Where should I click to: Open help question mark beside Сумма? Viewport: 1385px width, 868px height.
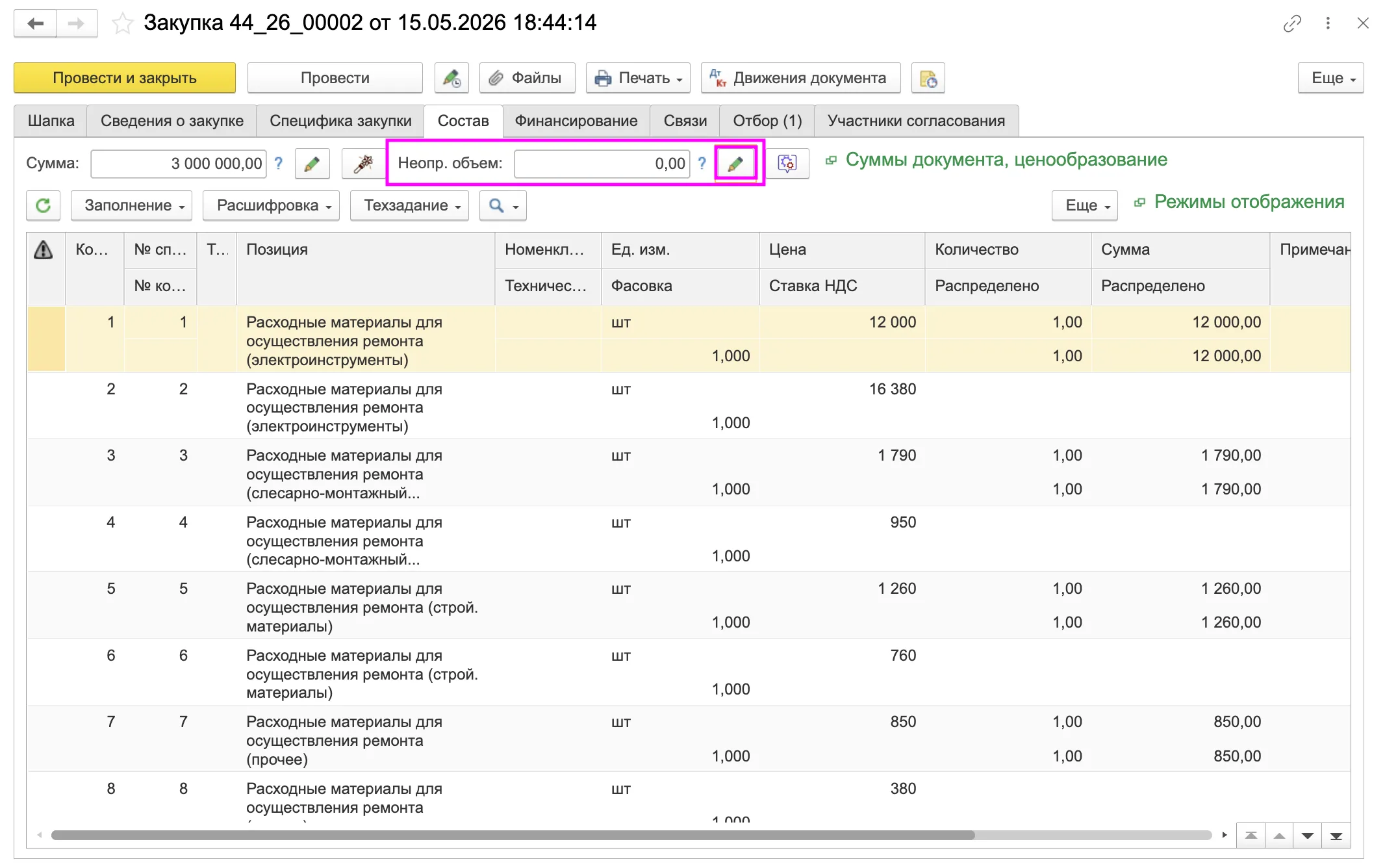[279, 163]
